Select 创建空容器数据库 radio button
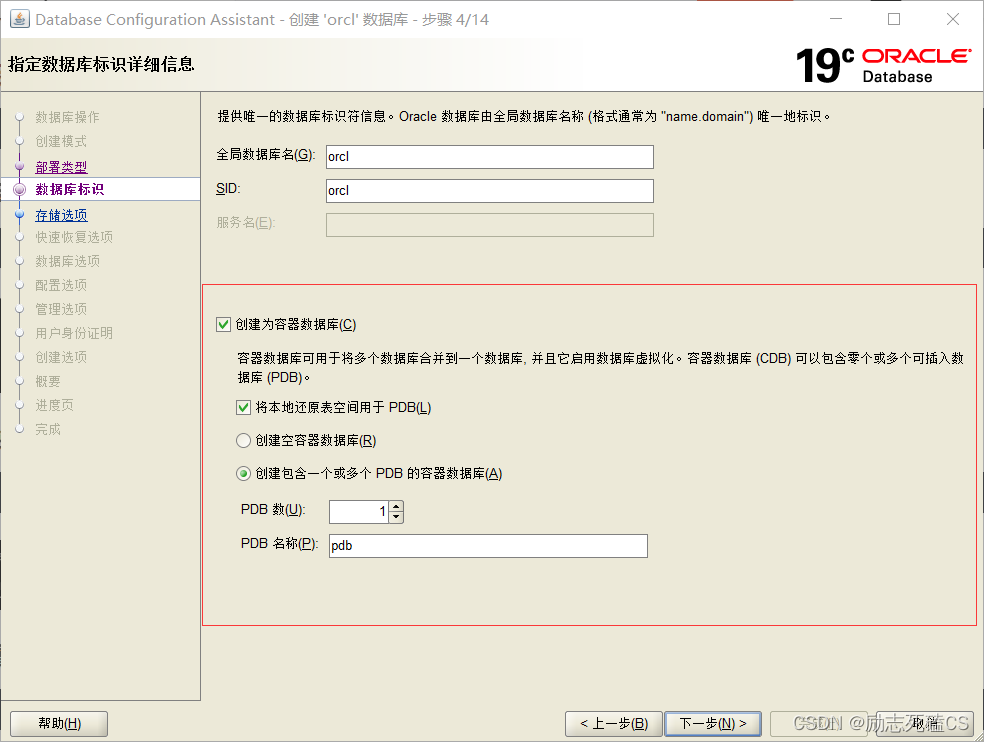 tap(243, 441)
